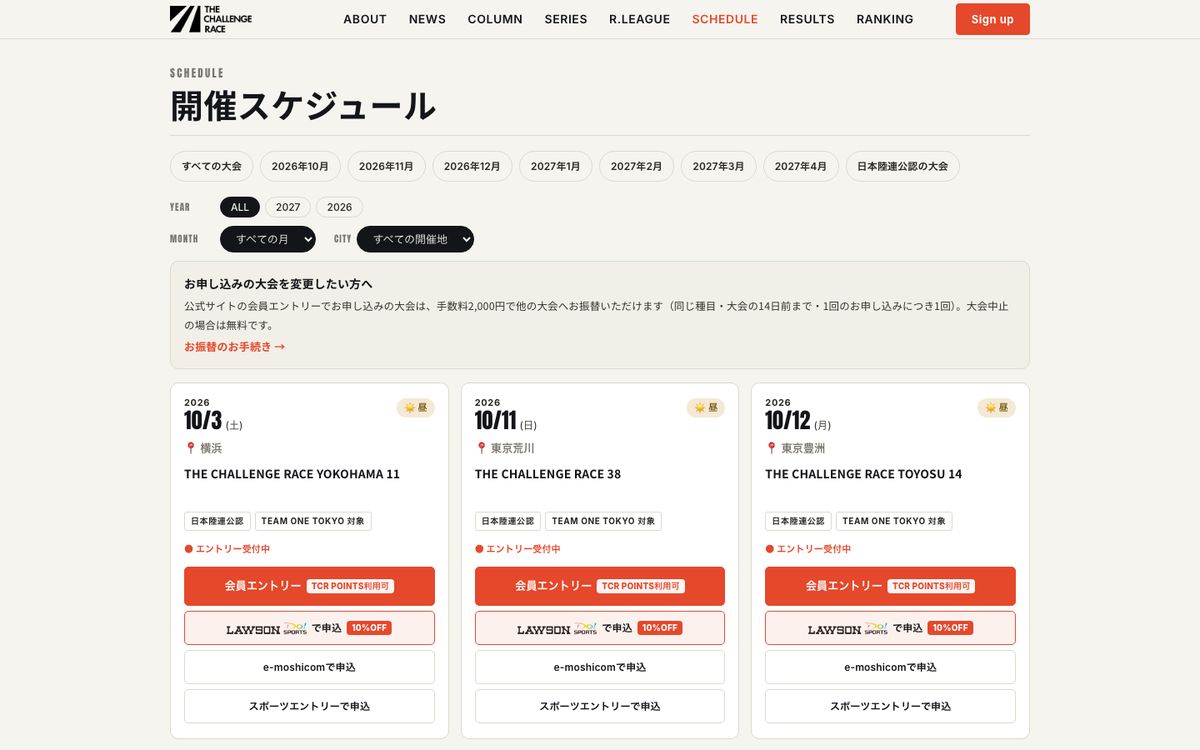Open the すべての月 month dropdown
The height and width of the screenshot is (750, 1200).
[268, 239]
